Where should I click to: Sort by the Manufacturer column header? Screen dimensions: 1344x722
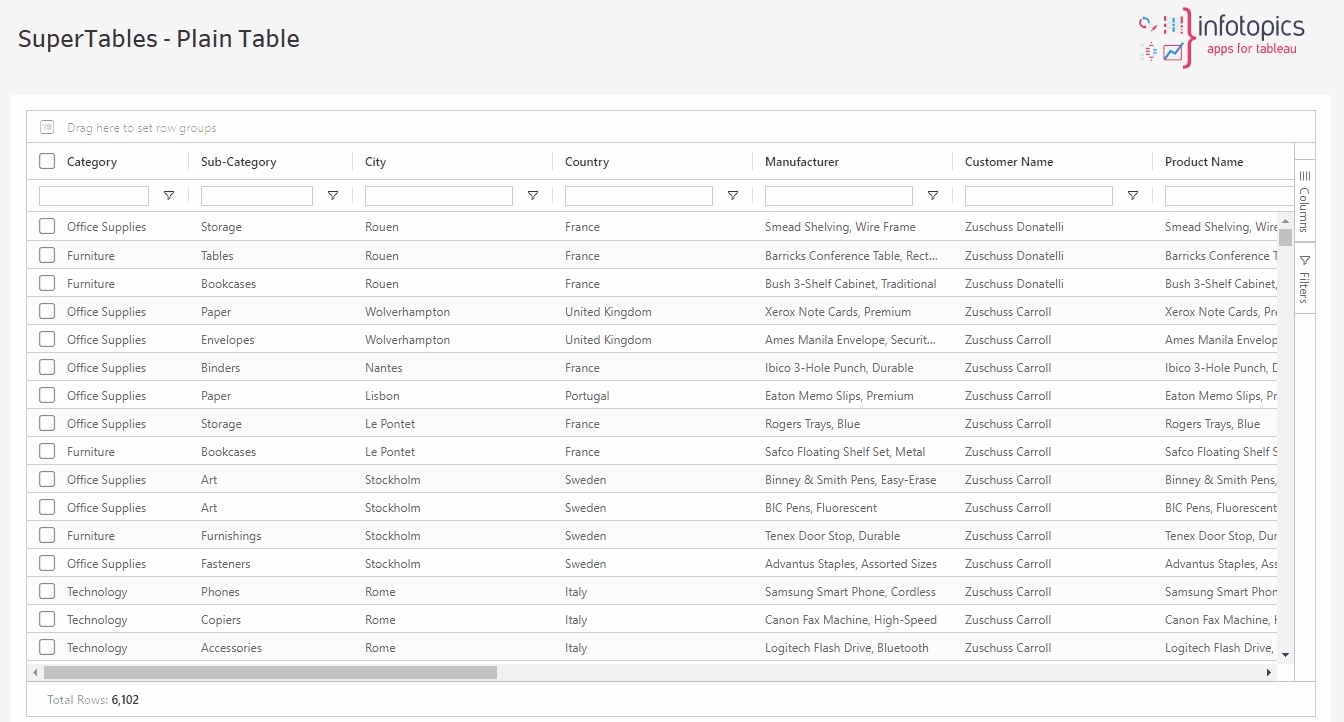click(x=801, y=162)
